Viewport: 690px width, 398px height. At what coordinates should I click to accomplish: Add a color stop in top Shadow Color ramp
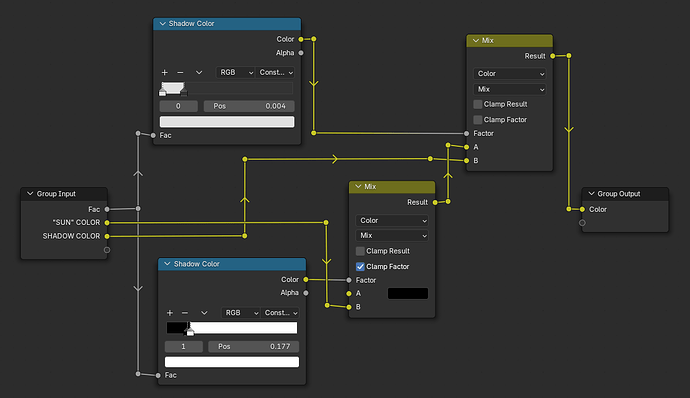point(165,72)
